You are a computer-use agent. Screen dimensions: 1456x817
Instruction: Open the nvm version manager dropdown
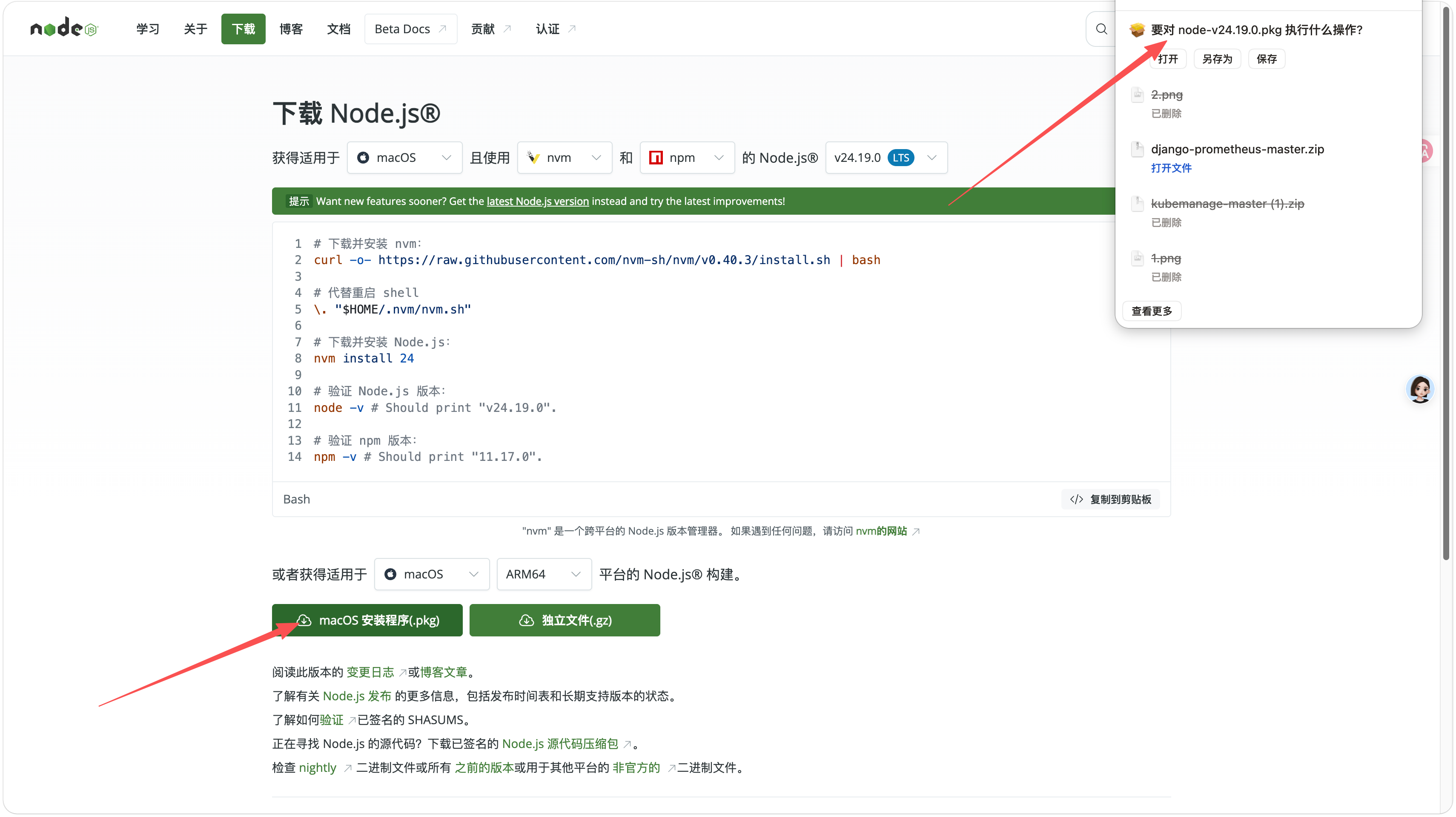564,157
